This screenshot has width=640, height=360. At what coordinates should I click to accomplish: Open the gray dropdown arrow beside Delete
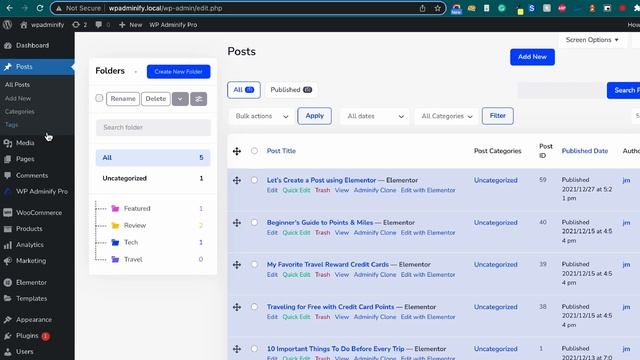click(180, 99)
